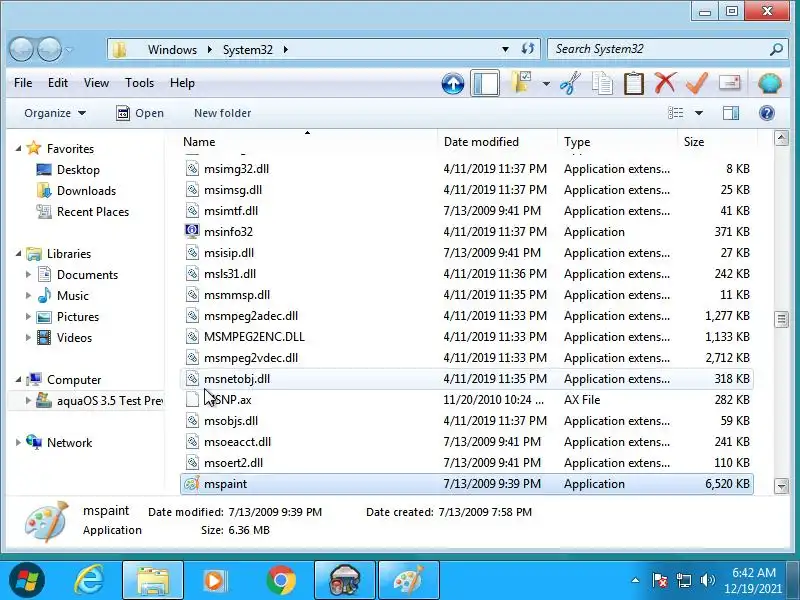Screen dimensions: 800x600
Task: Open the dropdown arrow beside folder options icon
Action: point(546,84)
